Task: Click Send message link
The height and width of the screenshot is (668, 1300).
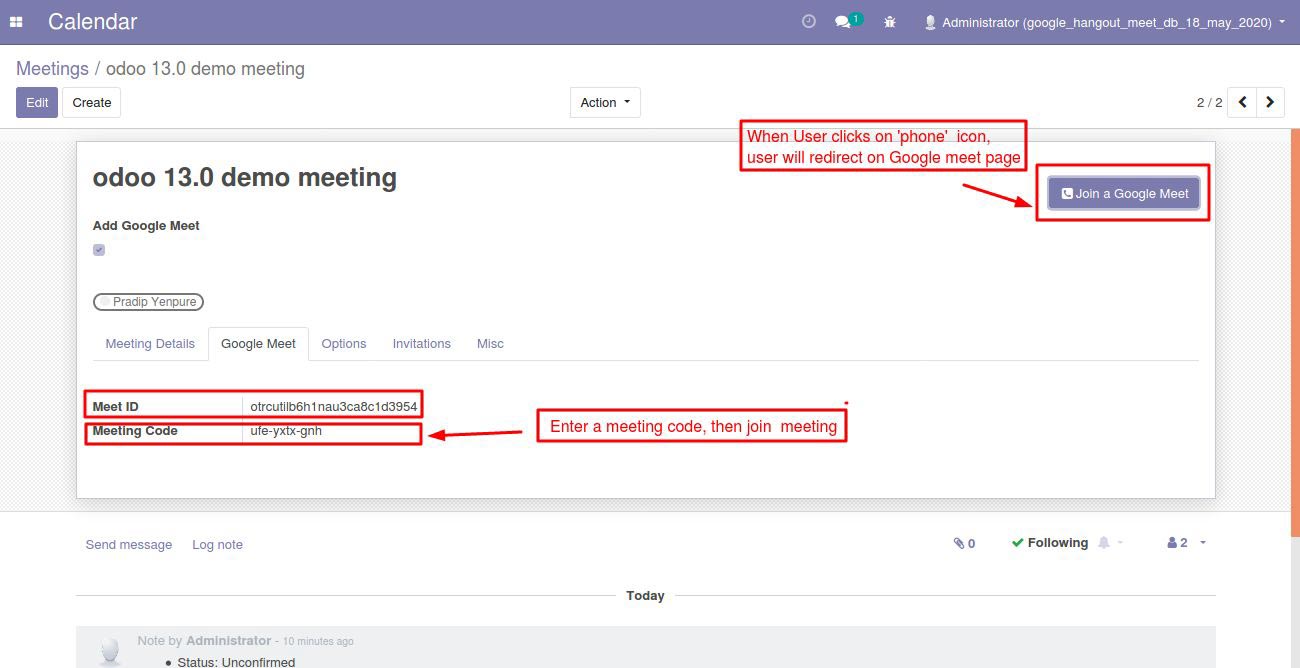Action: click(x=129, y=545)
